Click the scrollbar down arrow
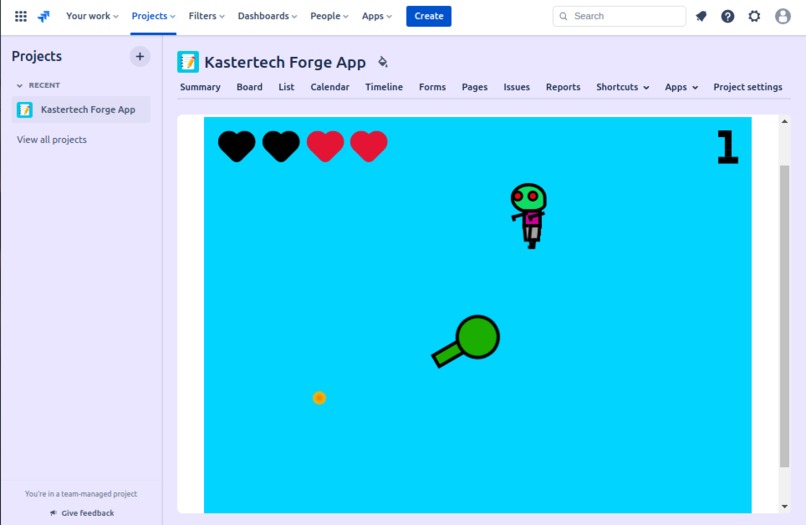The width and height of the screenshot is (806, 525). tap(784, 506)
